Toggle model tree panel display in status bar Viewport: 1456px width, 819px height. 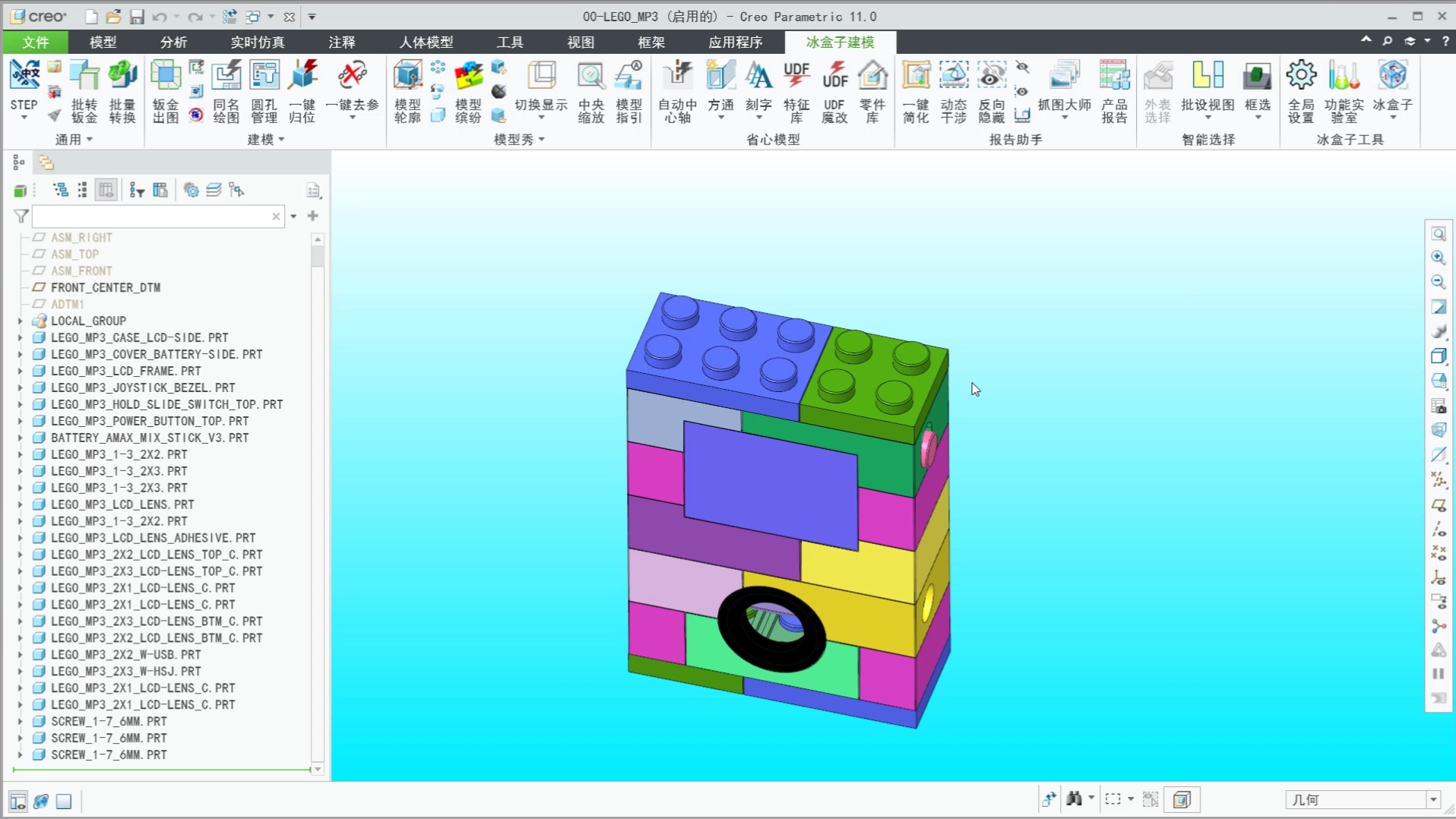coord(18,801)
